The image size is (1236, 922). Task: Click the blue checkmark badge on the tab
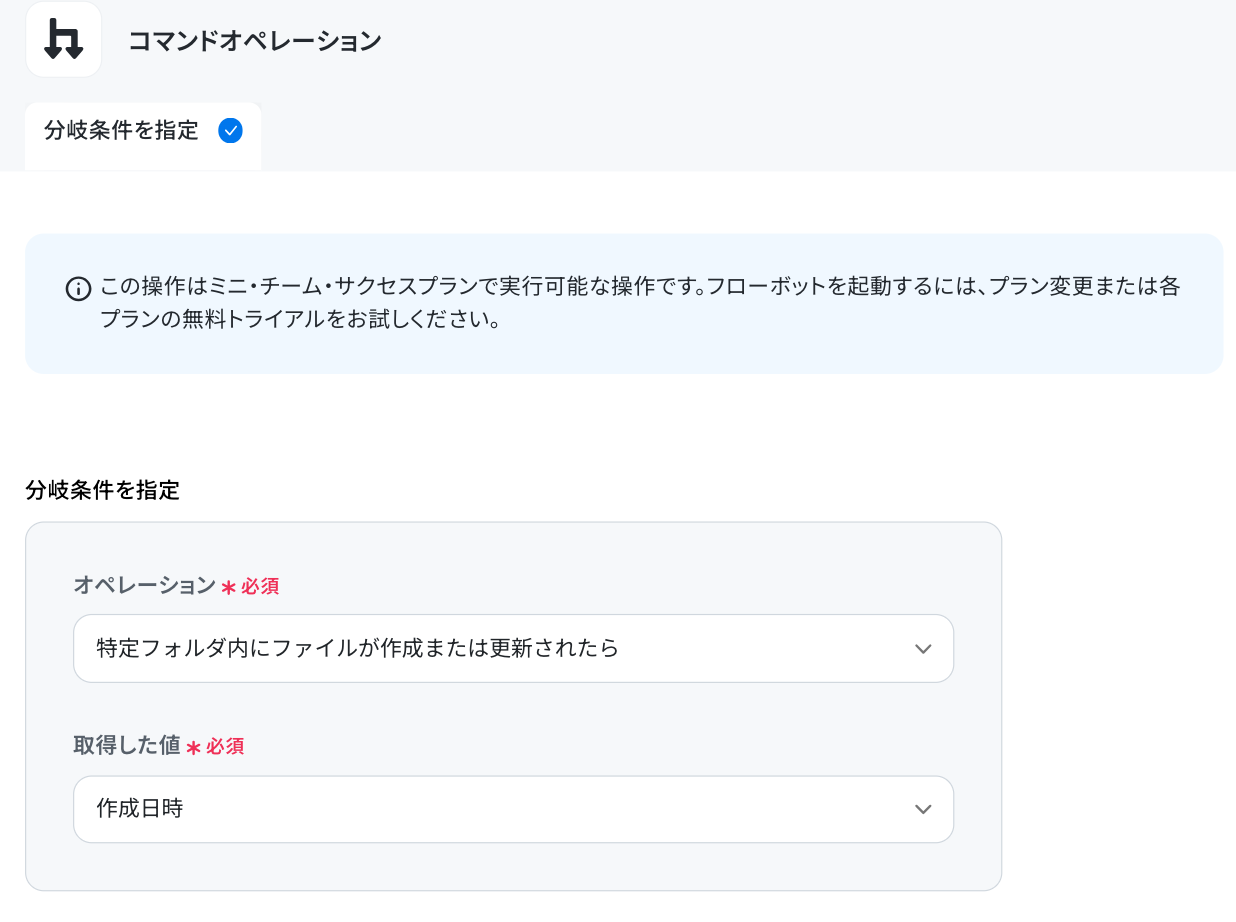point(230,131)
